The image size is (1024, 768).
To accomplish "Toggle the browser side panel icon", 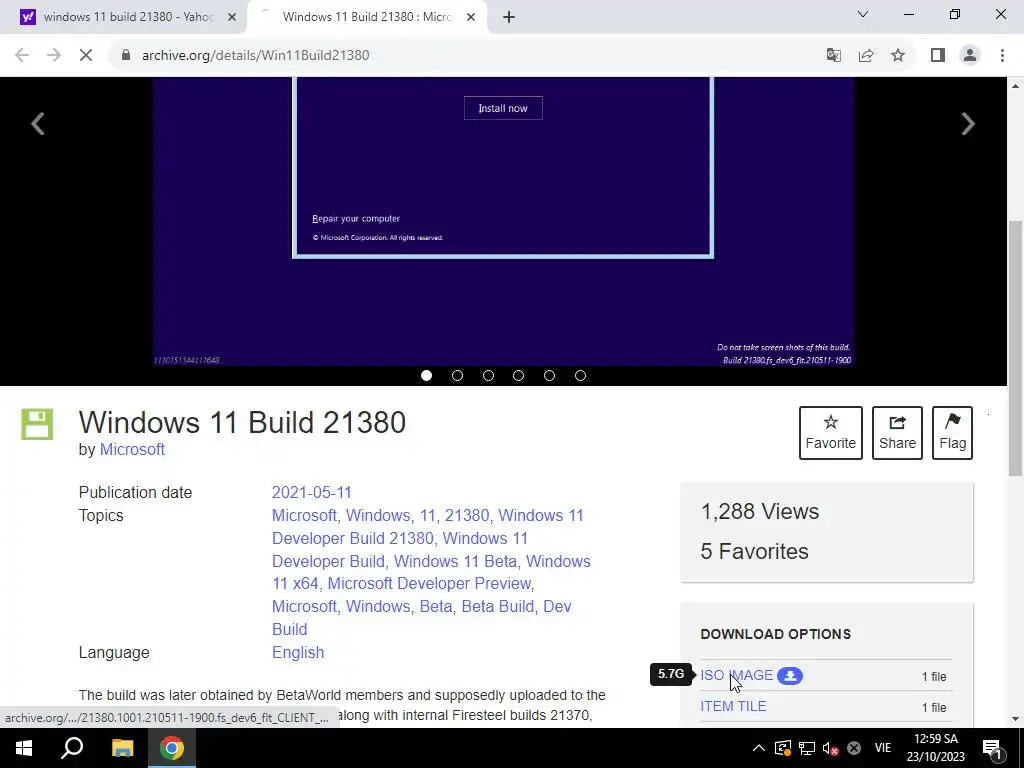I will tap(938, 56).
